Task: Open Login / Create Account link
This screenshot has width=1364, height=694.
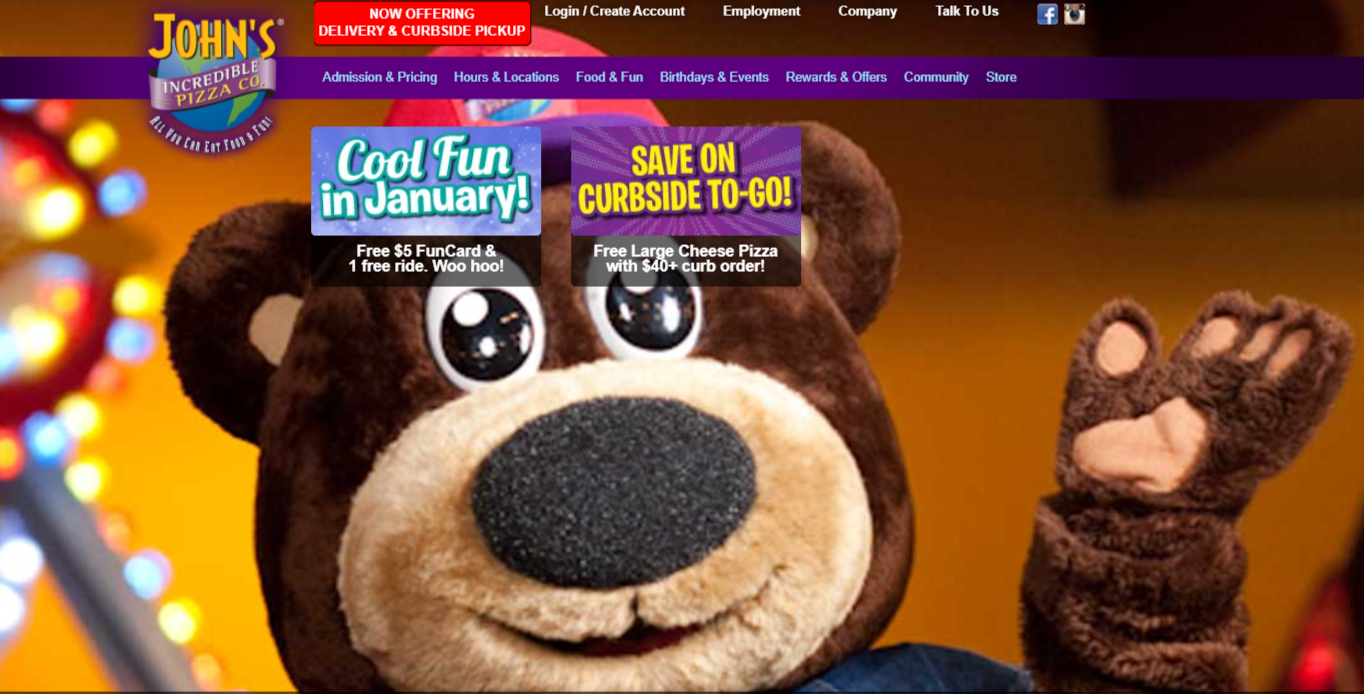Action: [614, 11]
